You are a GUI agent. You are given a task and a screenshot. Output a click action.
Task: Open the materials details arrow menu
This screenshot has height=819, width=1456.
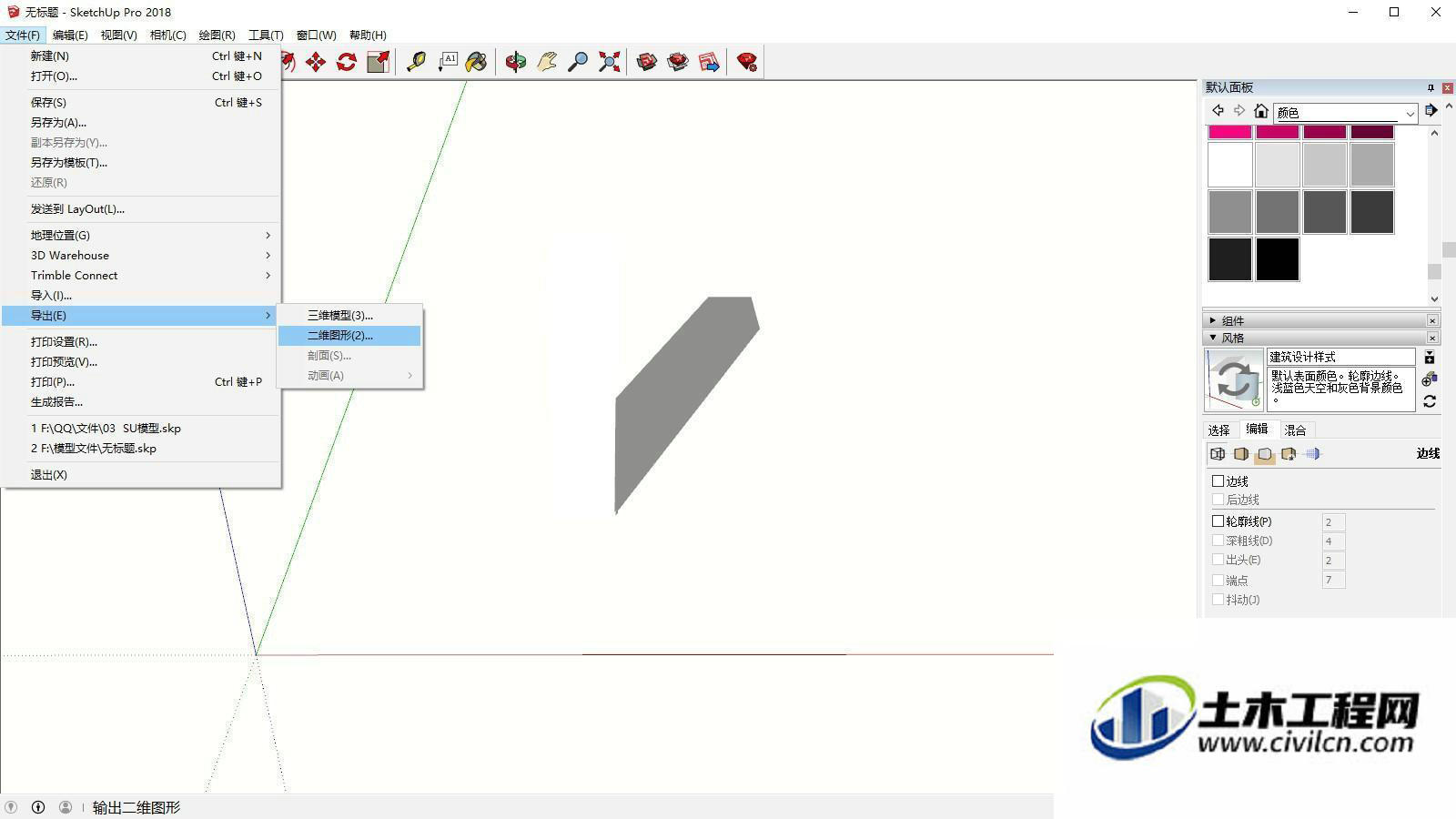(1431, 111)
